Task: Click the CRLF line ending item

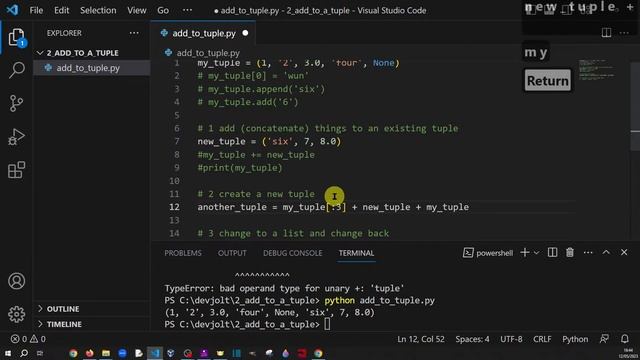Action: (x=542, y=339)
